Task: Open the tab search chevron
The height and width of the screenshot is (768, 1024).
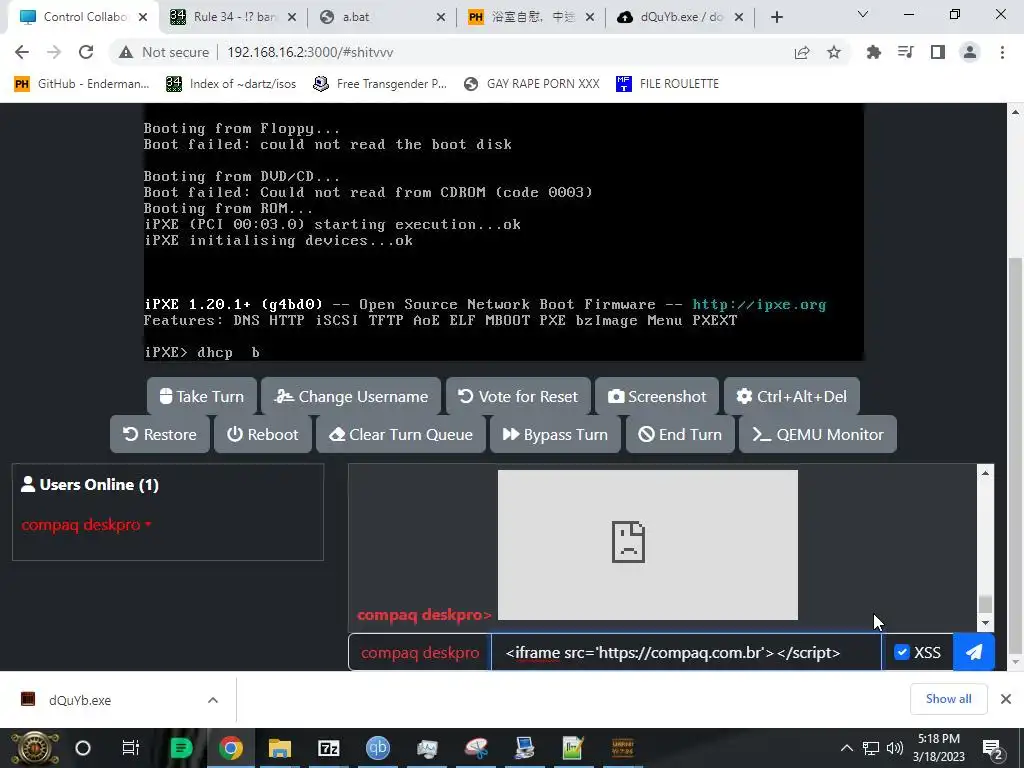Action: click(x=863, y=14)
